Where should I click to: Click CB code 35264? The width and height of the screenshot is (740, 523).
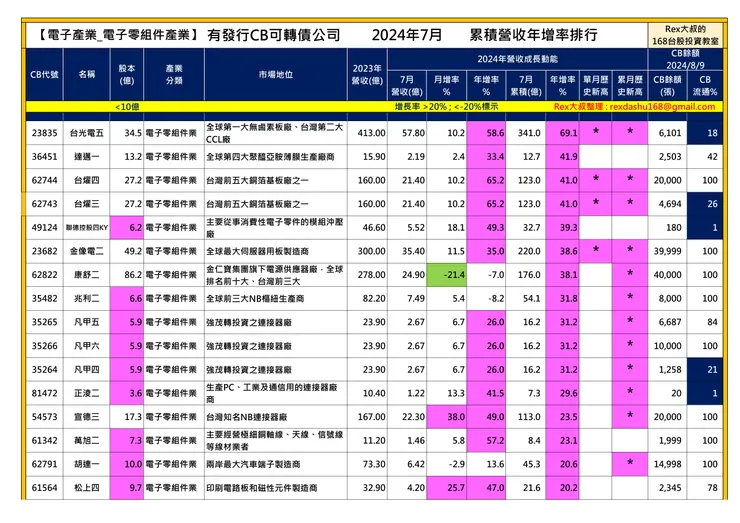(44, 370)
